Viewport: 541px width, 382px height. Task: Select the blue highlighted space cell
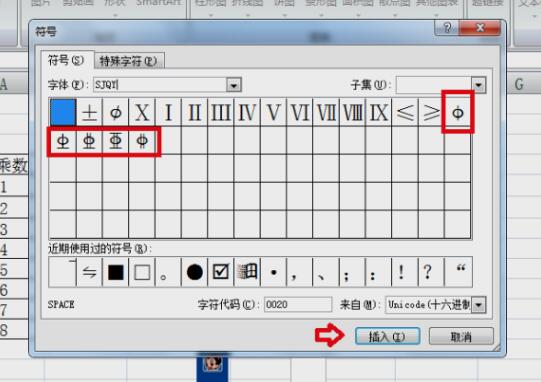pyautogui.click(x=63, y=112)
